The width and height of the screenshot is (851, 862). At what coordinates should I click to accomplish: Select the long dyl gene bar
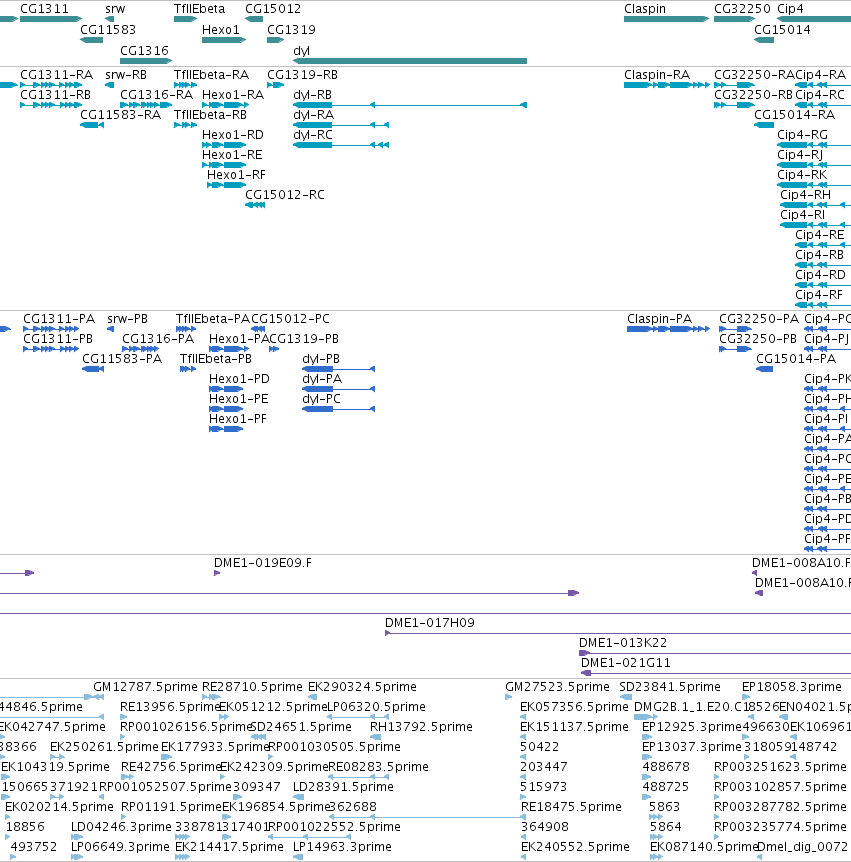(410, 60)
